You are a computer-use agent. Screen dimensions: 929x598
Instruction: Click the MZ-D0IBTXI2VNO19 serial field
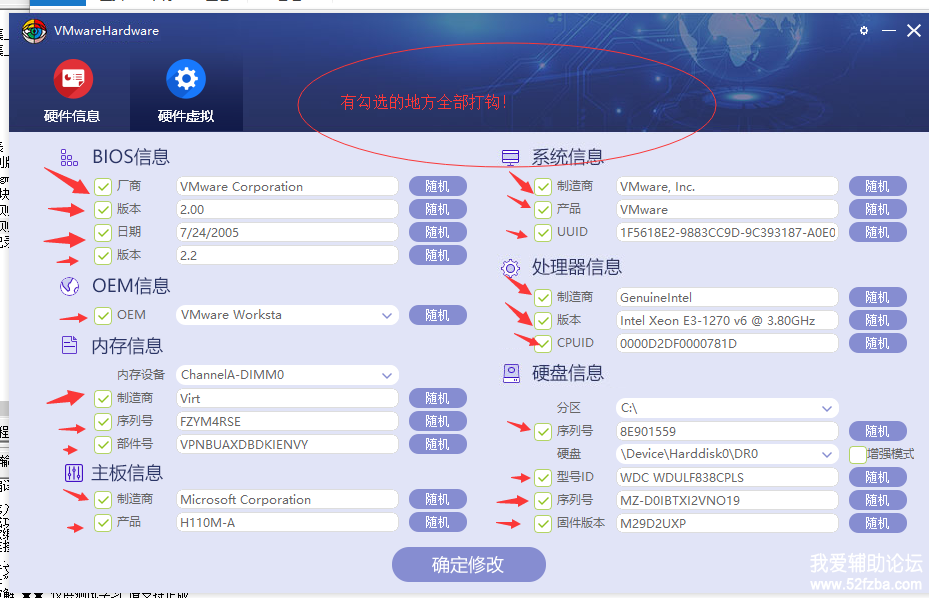(x=728, y=500)
